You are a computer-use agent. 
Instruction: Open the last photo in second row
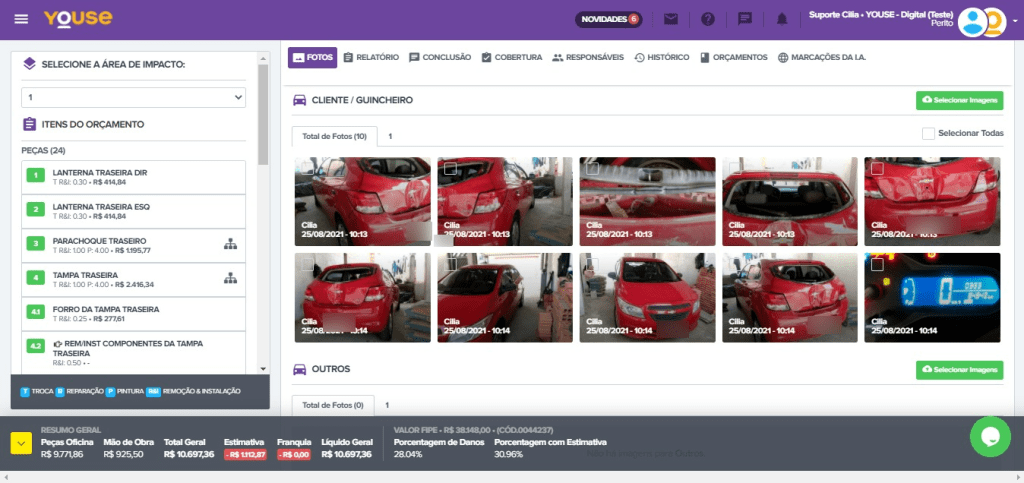point(932,298)
